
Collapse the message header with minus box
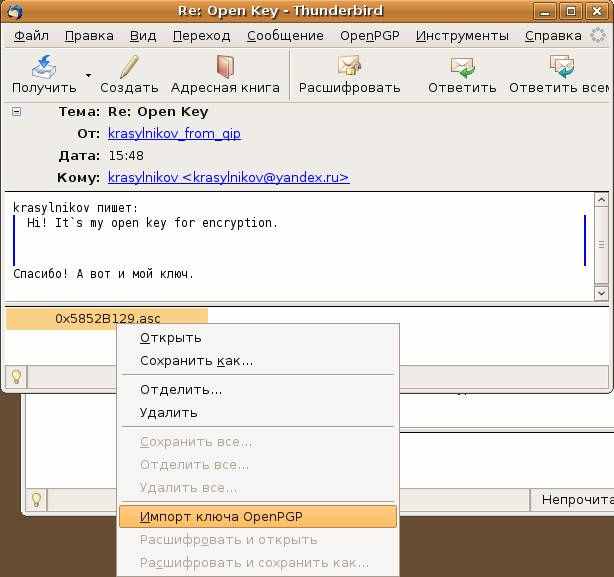(x=16, y=112)
